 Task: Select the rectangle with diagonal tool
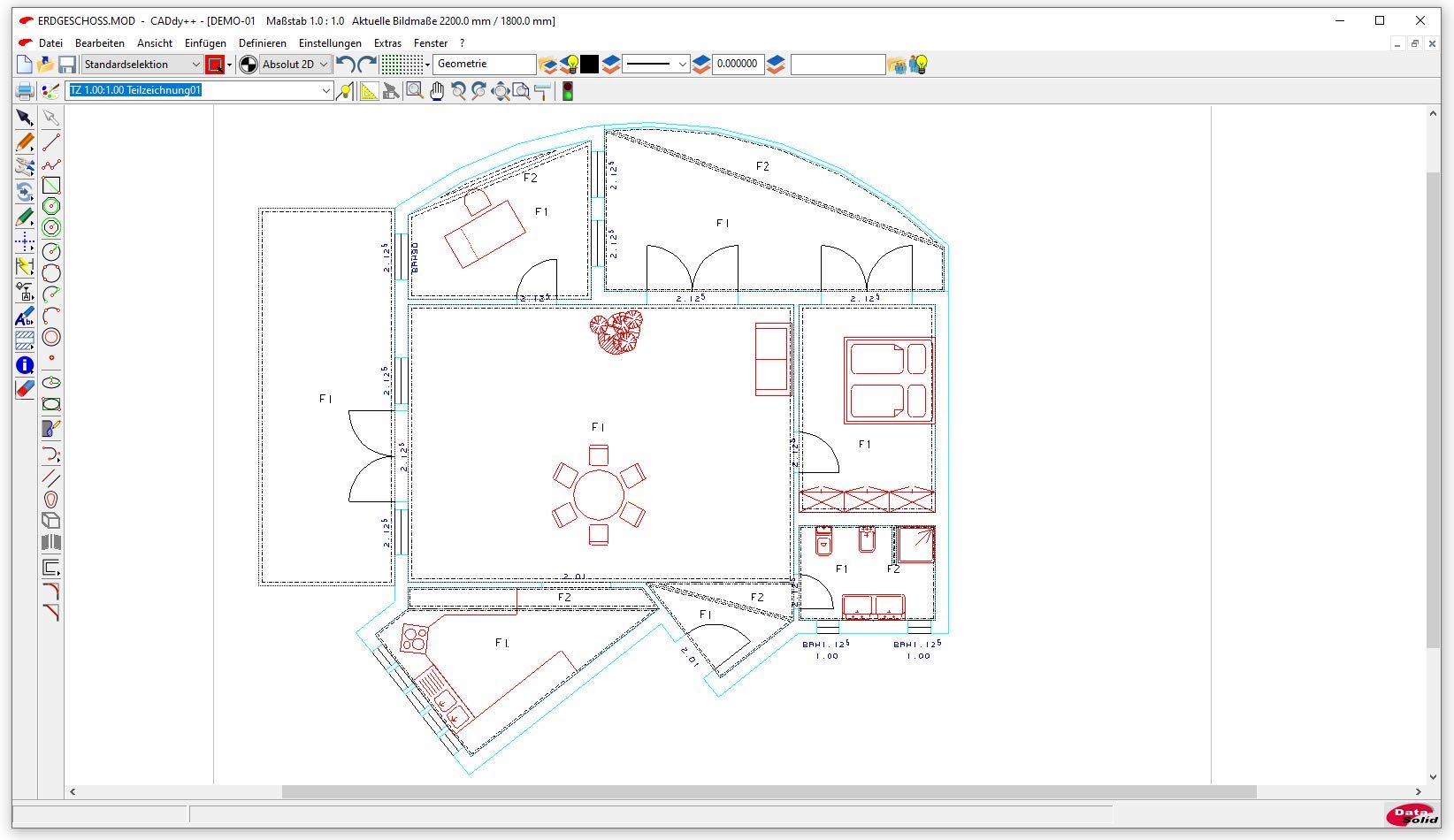pos(51,186)
